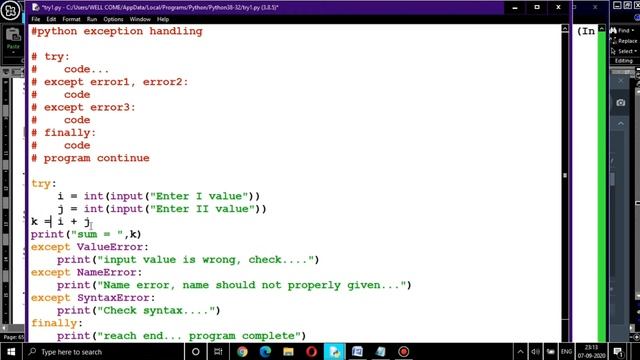The width and height of the screenshot is (640, 360).
Task: Open the Select dropdown in Word ribbon
Action: (624, 51)
